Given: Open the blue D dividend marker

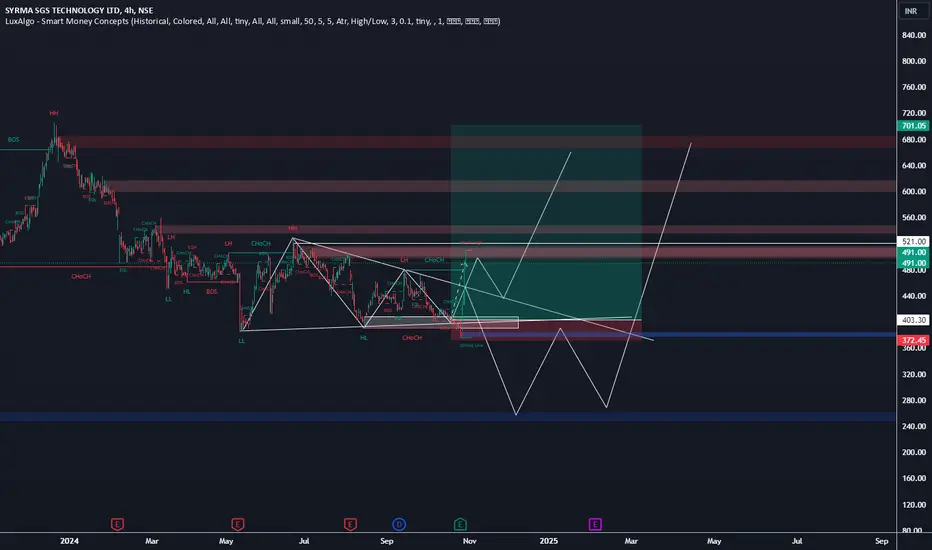Looking at the screenshot, I should pos(399,524).
